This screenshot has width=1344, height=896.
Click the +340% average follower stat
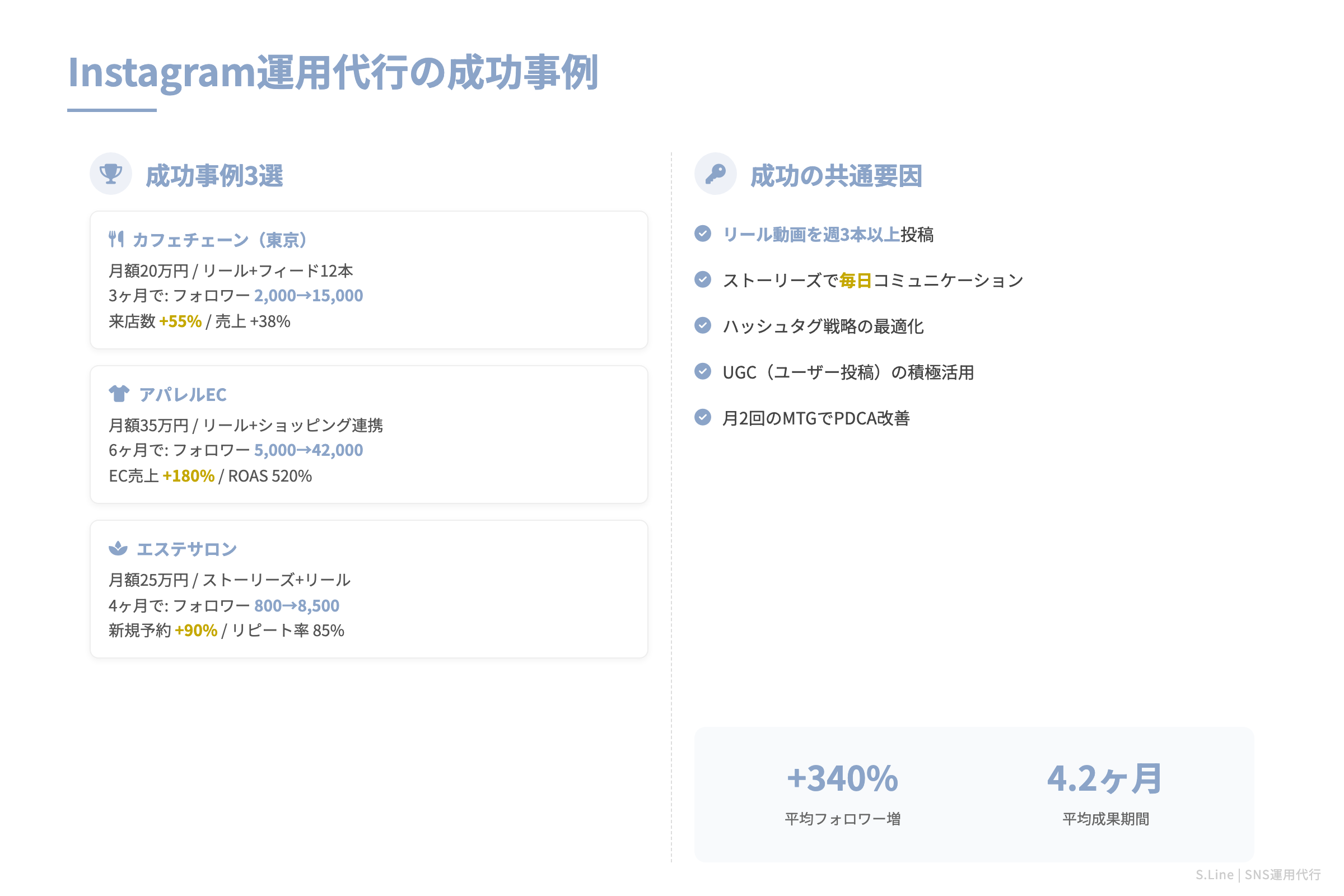click(842, 777)
